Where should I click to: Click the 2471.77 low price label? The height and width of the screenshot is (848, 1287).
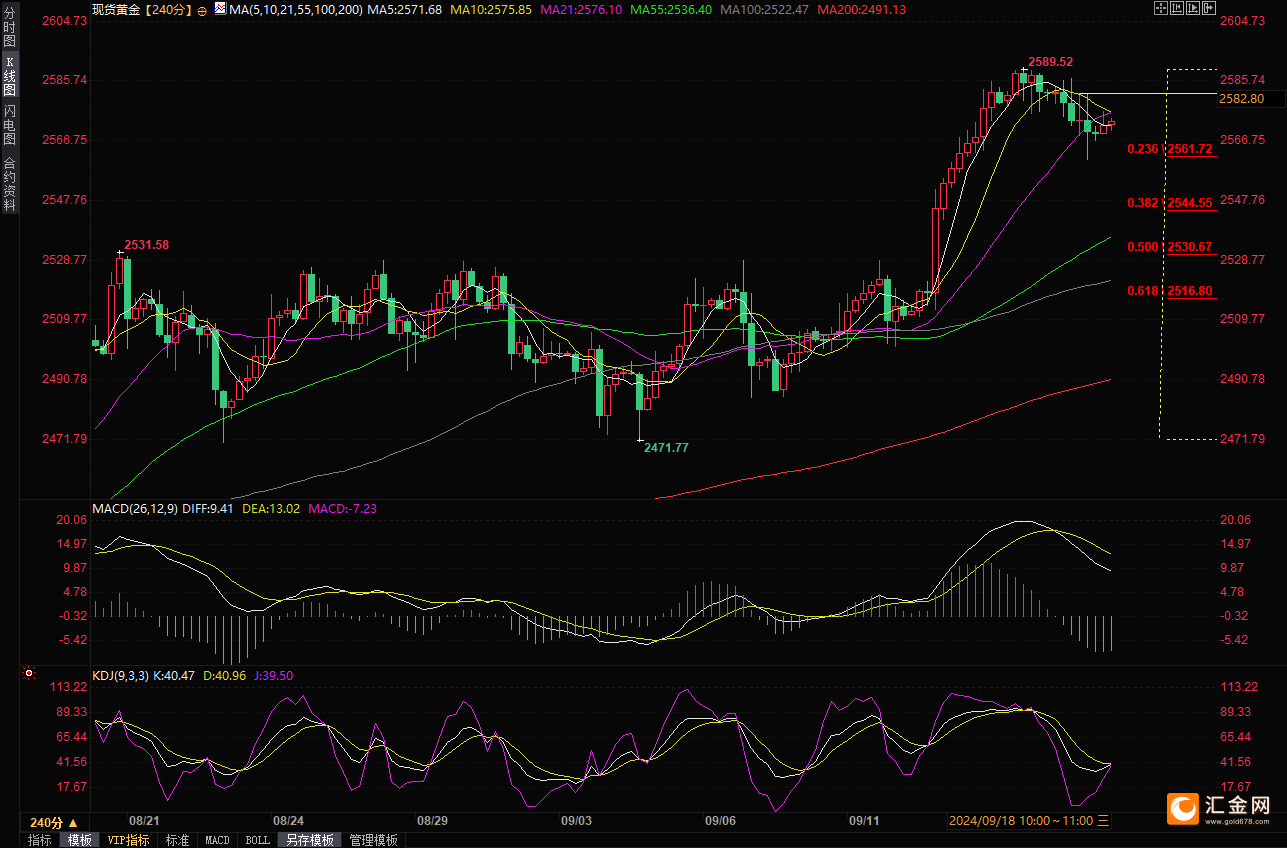click(666, 447)
